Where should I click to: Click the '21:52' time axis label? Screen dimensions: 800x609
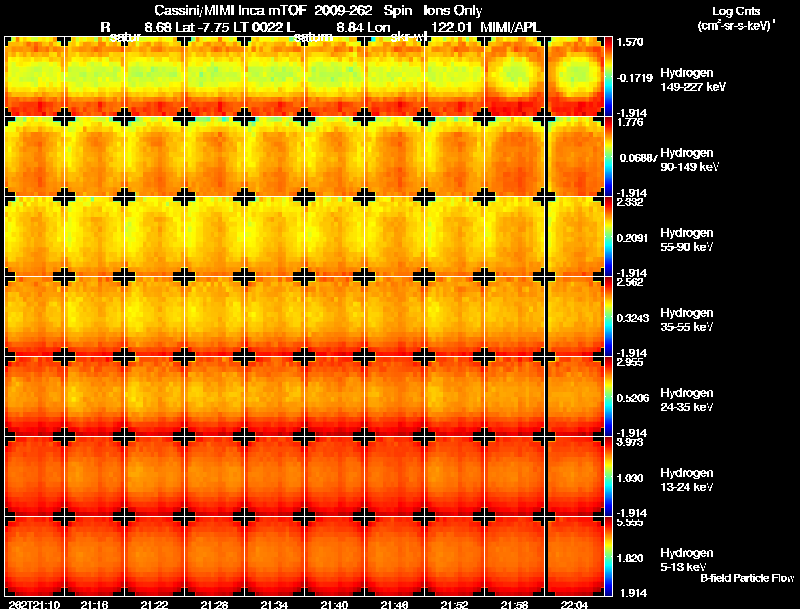point(454,604)
